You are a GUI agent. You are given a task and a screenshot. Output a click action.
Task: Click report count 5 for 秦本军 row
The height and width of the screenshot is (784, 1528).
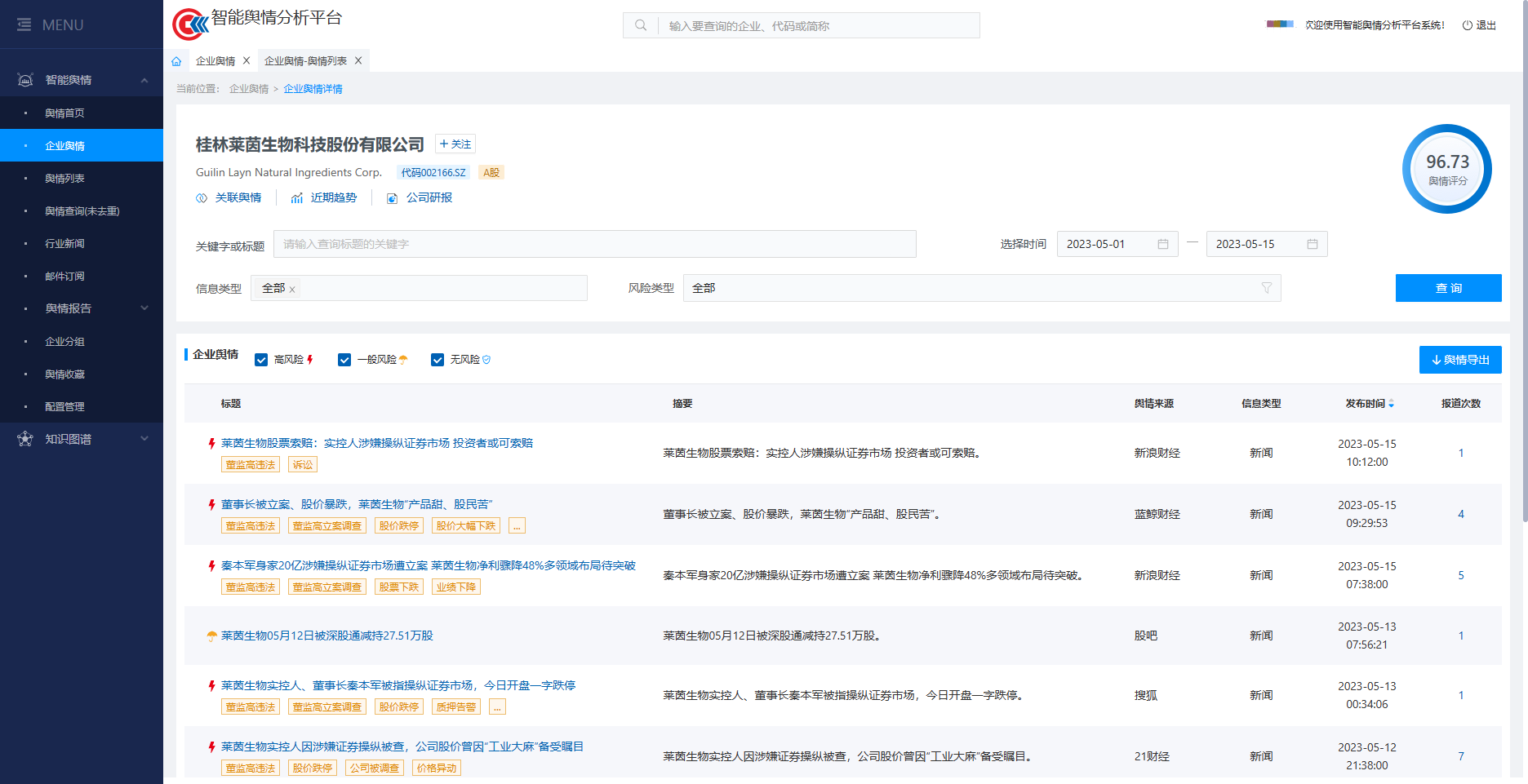coord(1461,575)
